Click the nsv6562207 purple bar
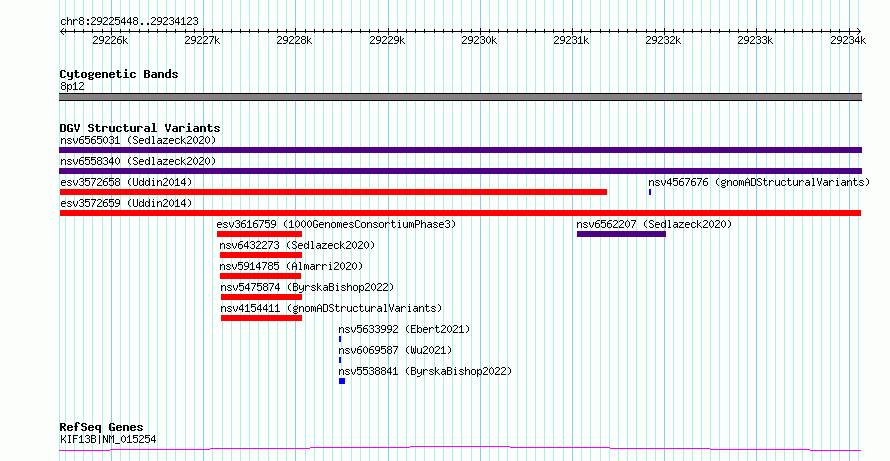 tap(622, 234)
